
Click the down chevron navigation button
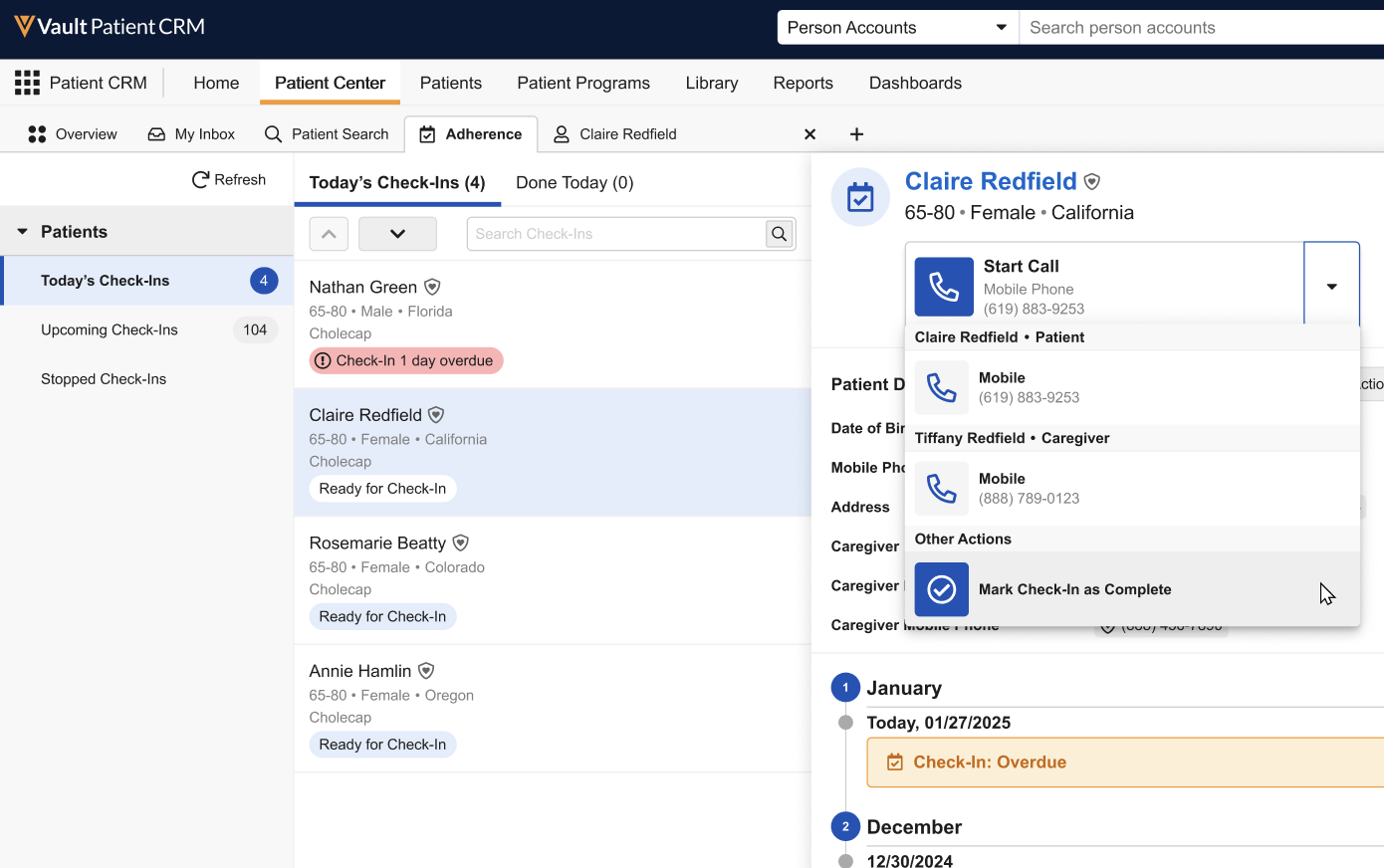(x=397, y=234)
